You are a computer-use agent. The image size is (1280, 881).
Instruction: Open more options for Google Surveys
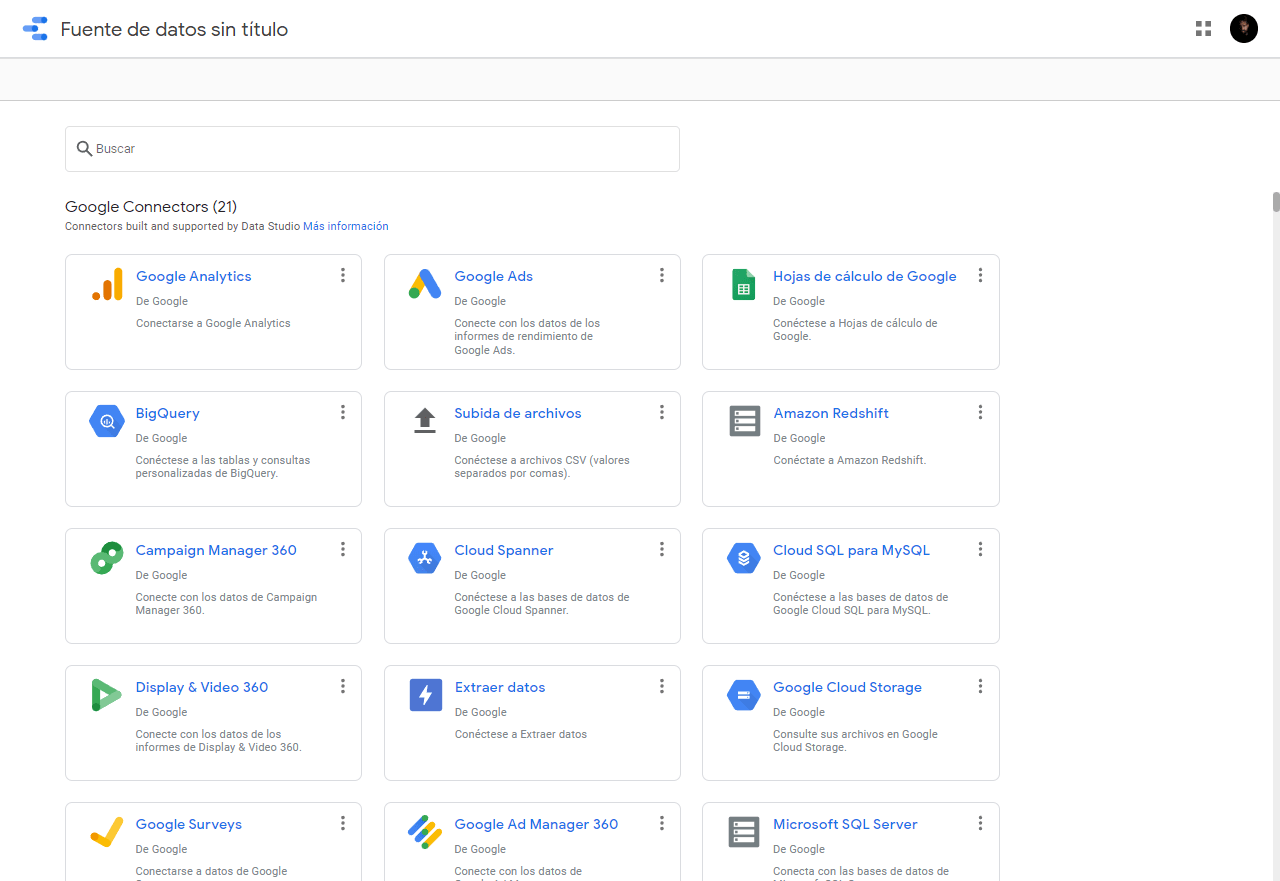pos(343,823)
